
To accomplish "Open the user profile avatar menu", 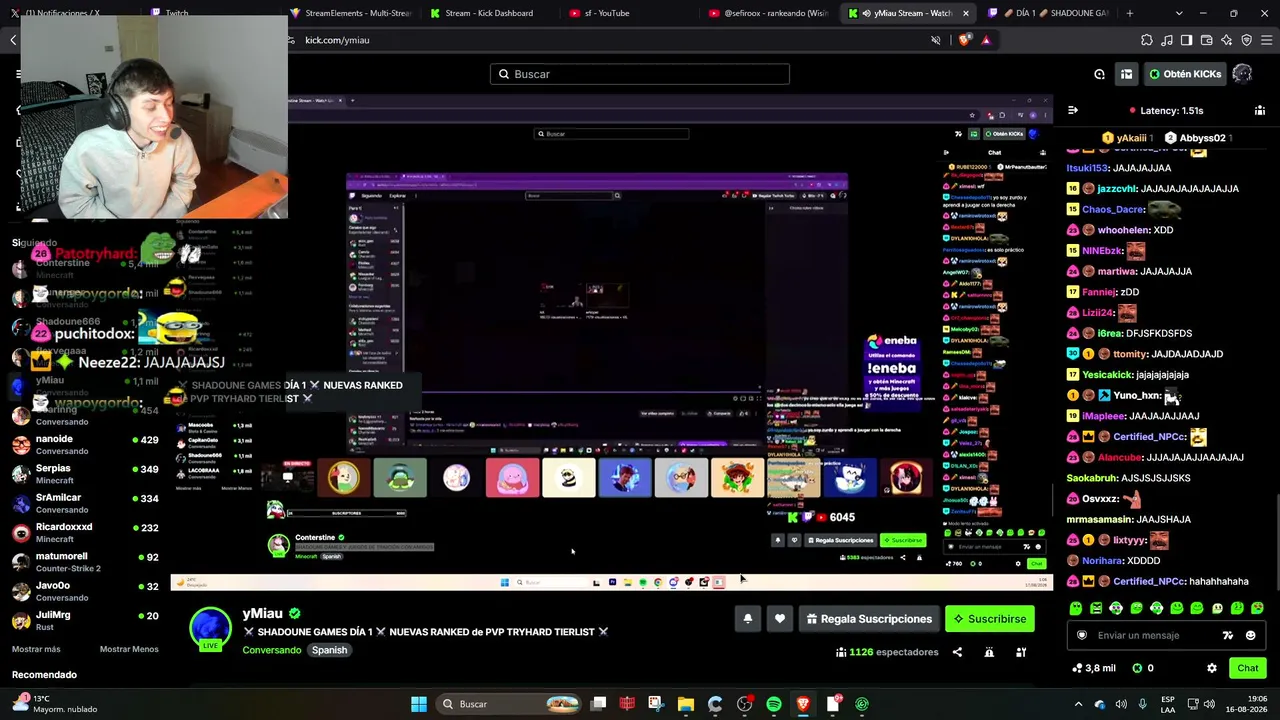I will (x=1242, y=74).
